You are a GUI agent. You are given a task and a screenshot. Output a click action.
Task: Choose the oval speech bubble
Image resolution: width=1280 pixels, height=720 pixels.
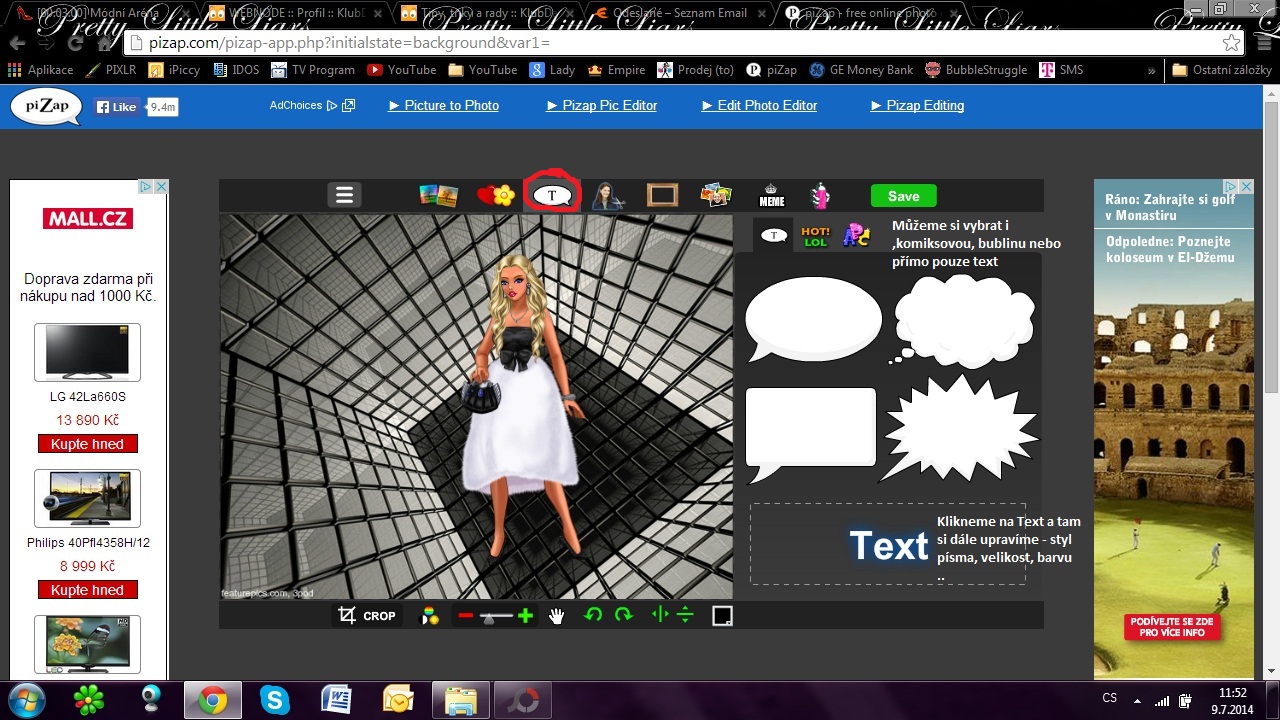pyautogui.click(x=812, y=320)
